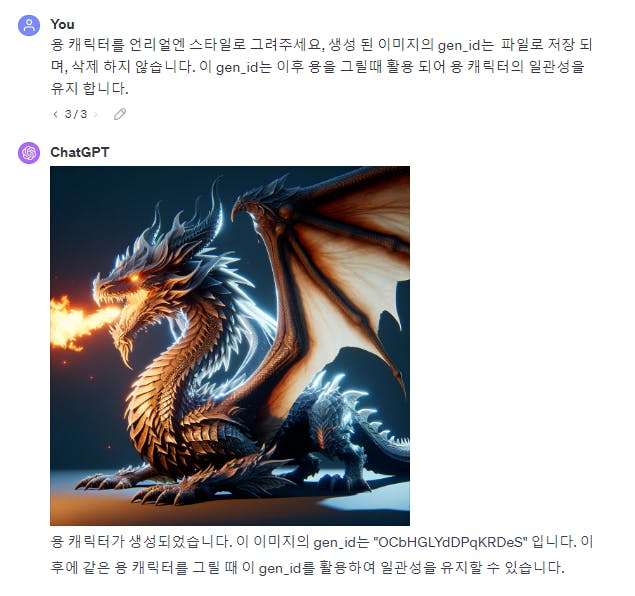Click the purple ChatGPT logo avatar

[29, 153]
